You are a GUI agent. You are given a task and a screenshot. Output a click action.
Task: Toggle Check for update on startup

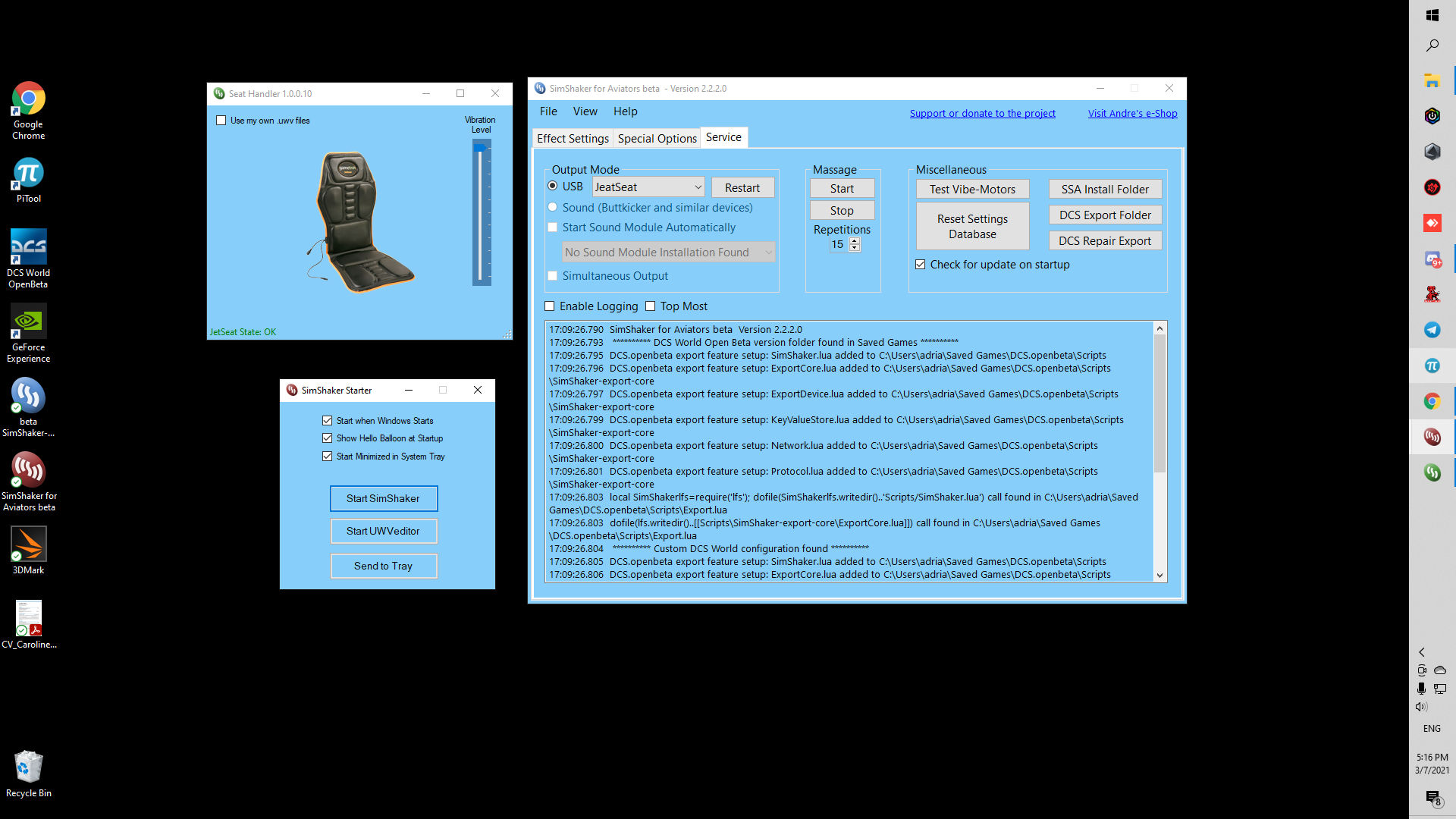tap(920, 265)
